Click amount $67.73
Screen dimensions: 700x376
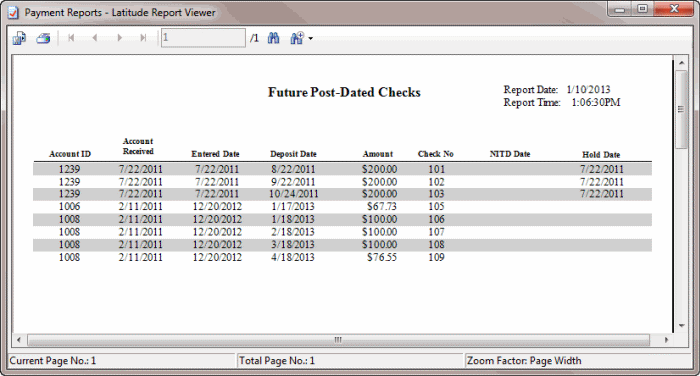[x=382, y=206]
